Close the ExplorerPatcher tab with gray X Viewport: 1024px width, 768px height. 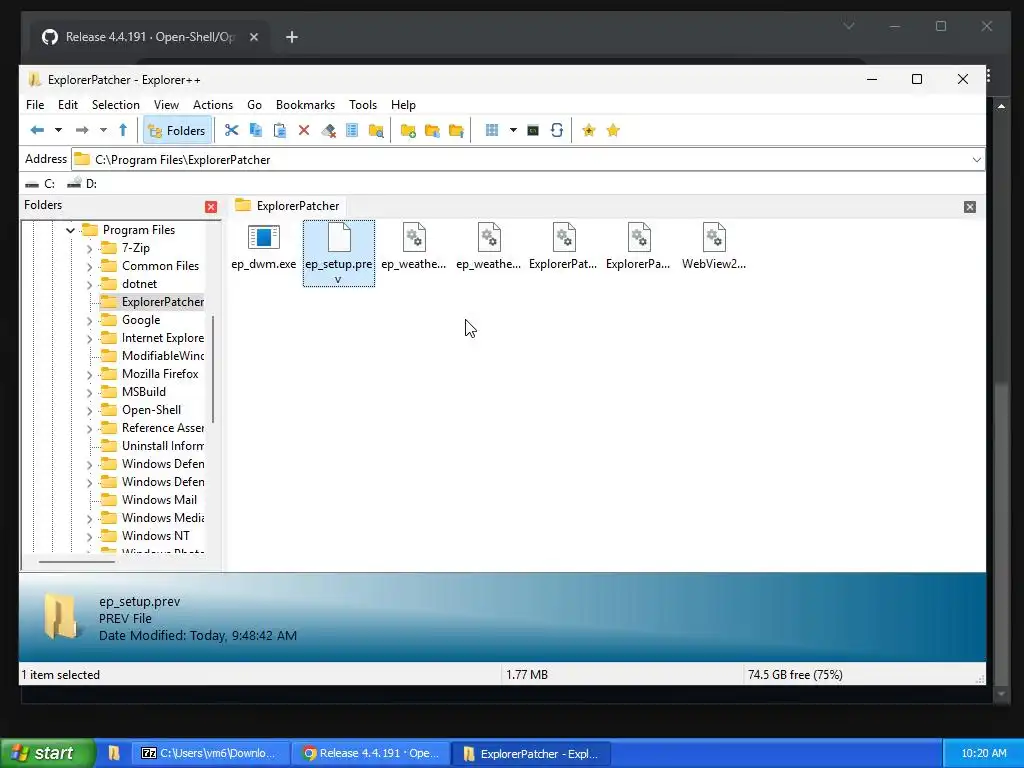point(970,207)
